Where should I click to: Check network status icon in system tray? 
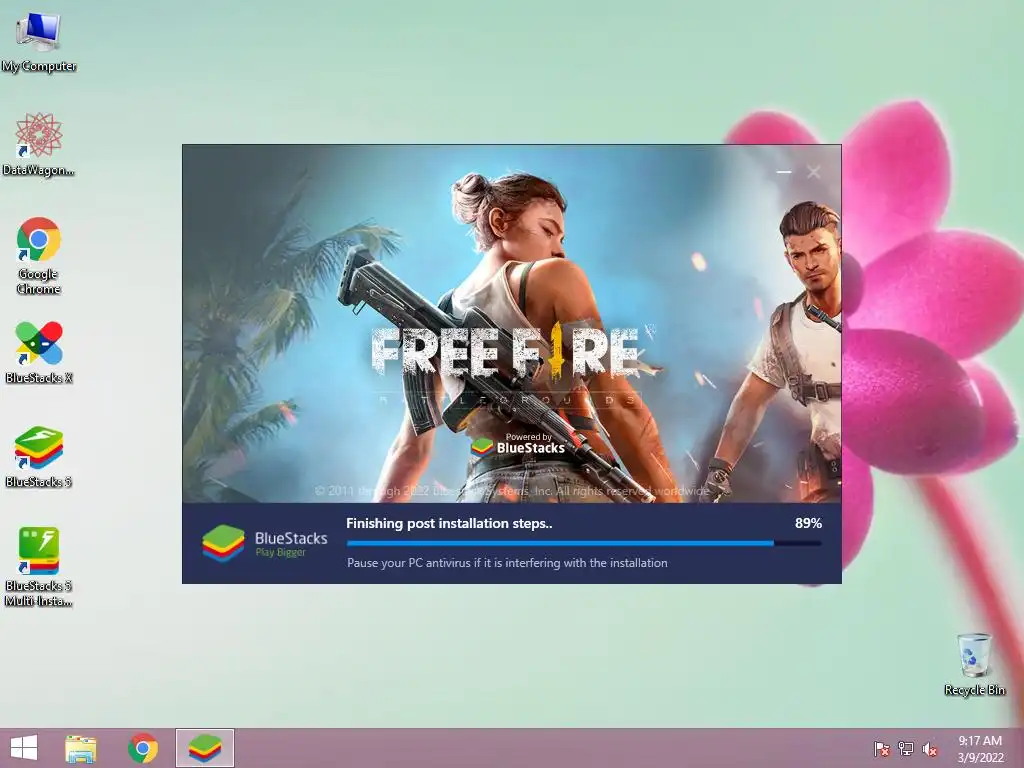pyautogui.click(x=906, y=748)
